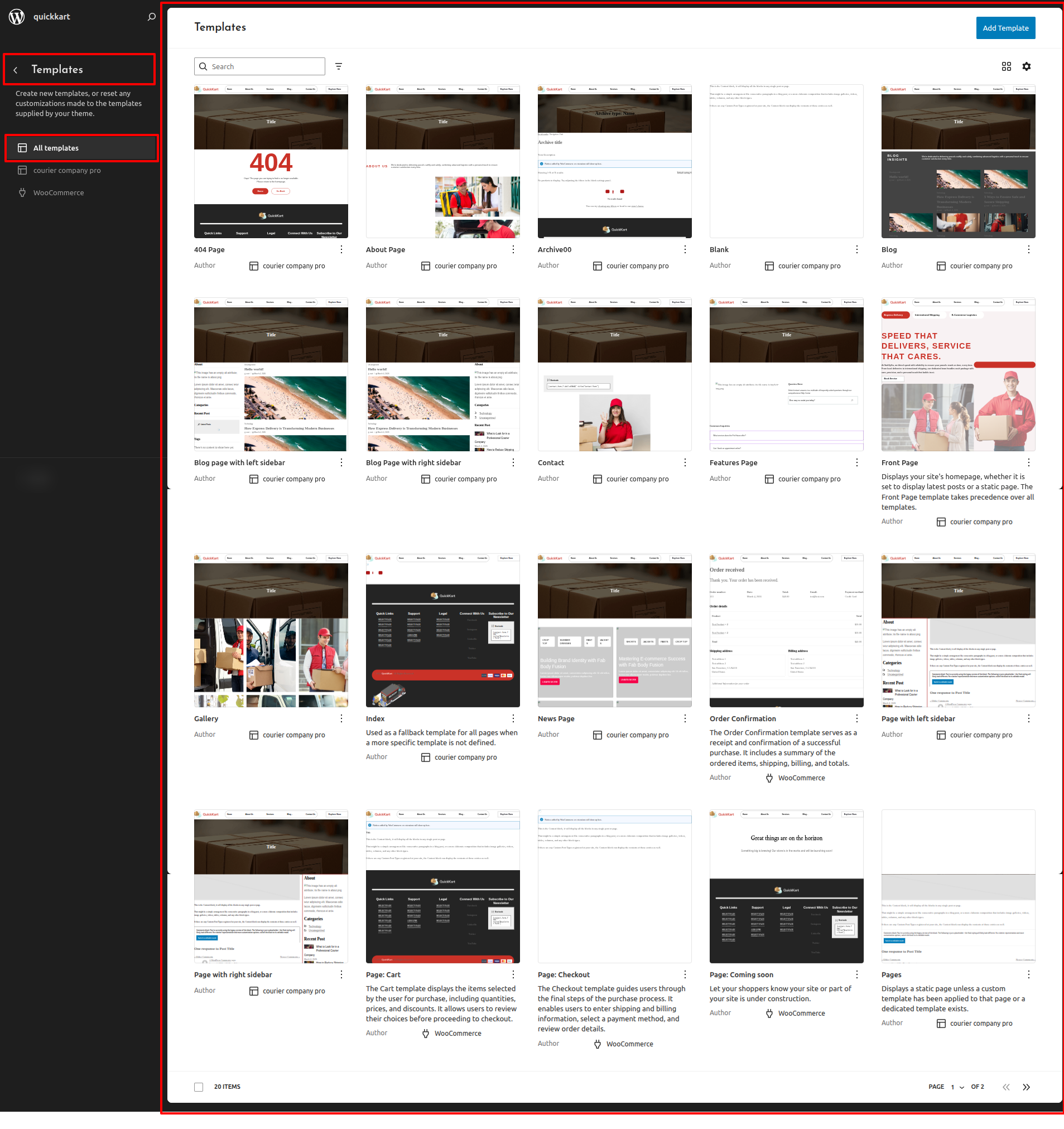Image resolution: width=1064 pixels, height=1129 pixels.
Task: Open the page number dropdown
Action: (957, 1087)
